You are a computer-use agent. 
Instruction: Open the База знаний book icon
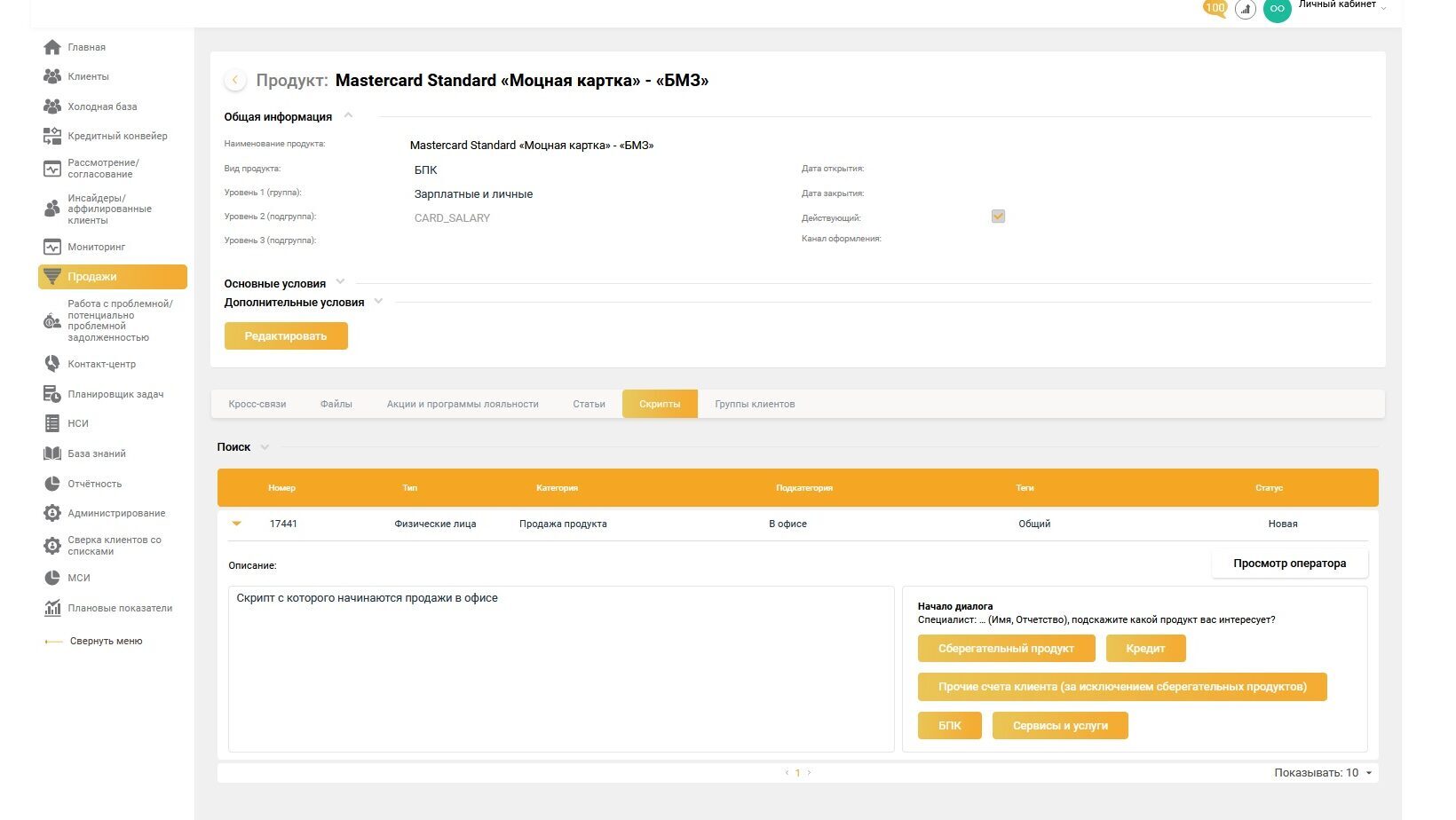click(x=52, y=453)
